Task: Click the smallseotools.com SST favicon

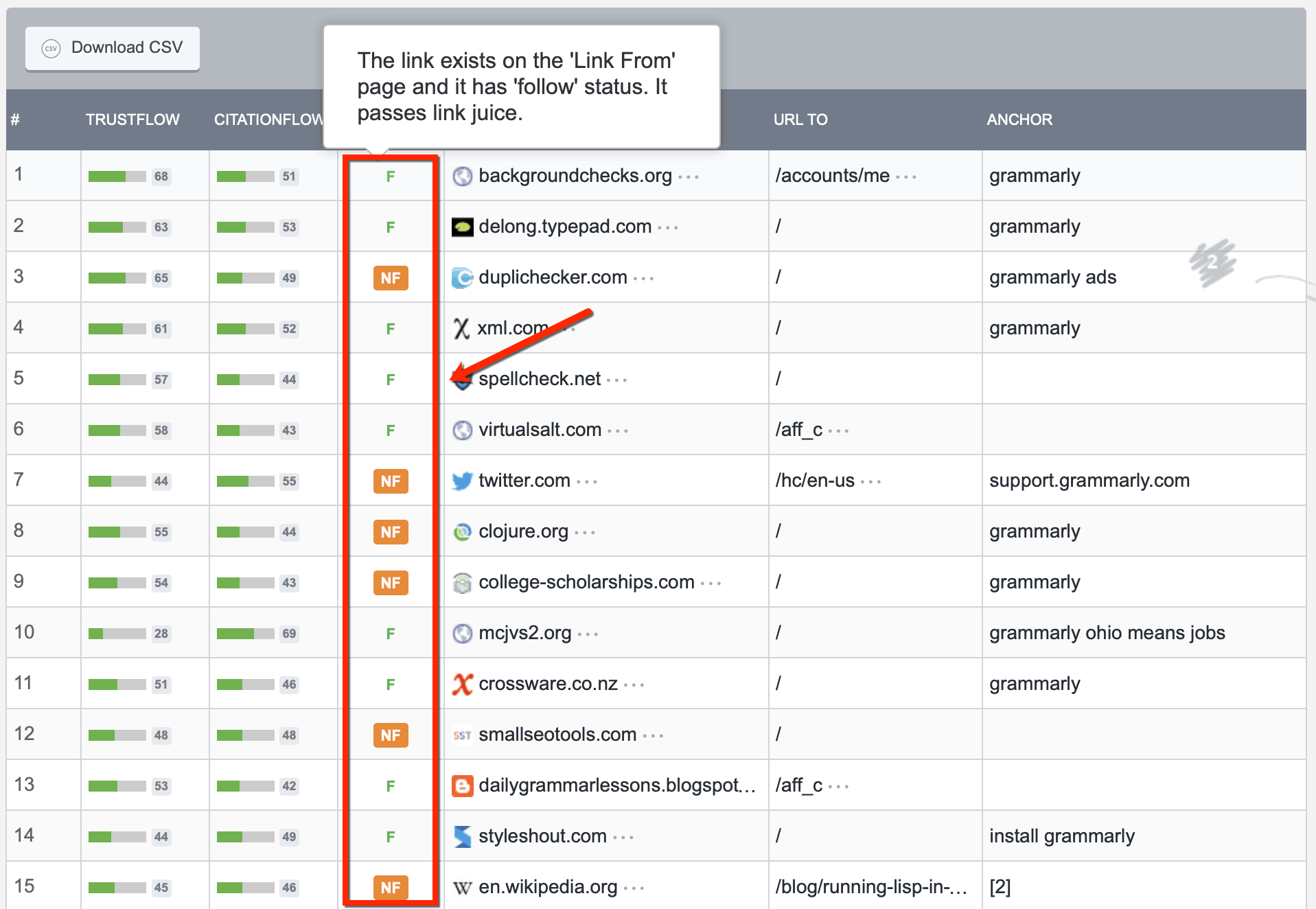Action: [x=463, y=735]
